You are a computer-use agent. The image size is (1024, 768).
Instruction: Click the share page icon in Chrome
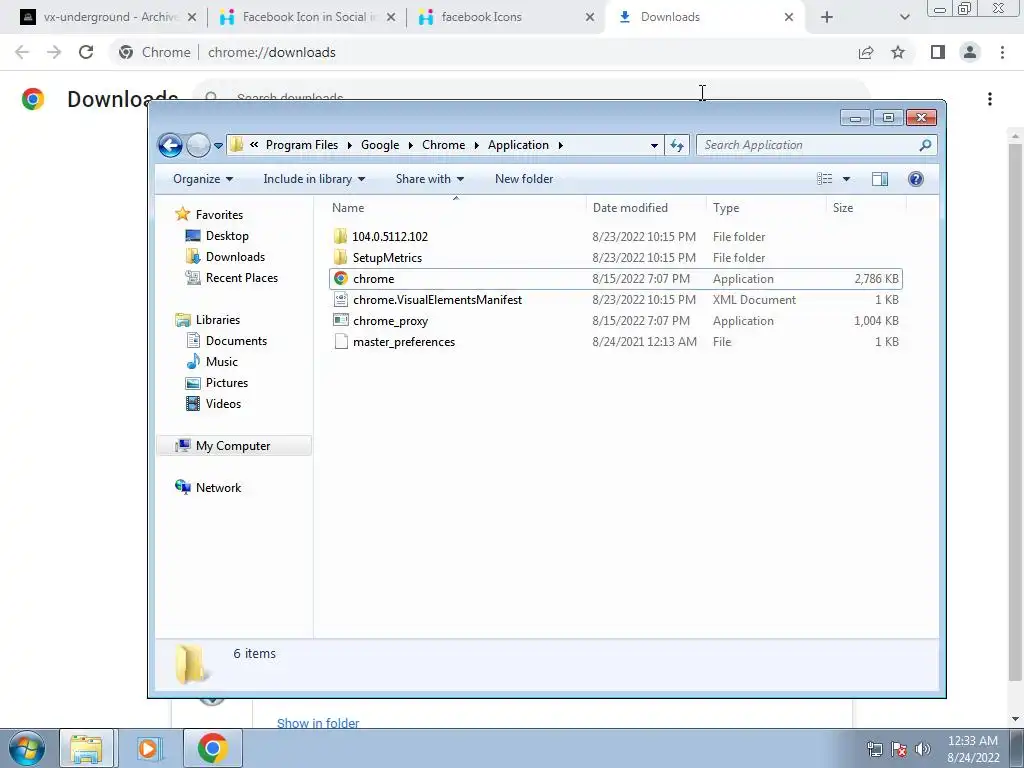coord(866,52)
